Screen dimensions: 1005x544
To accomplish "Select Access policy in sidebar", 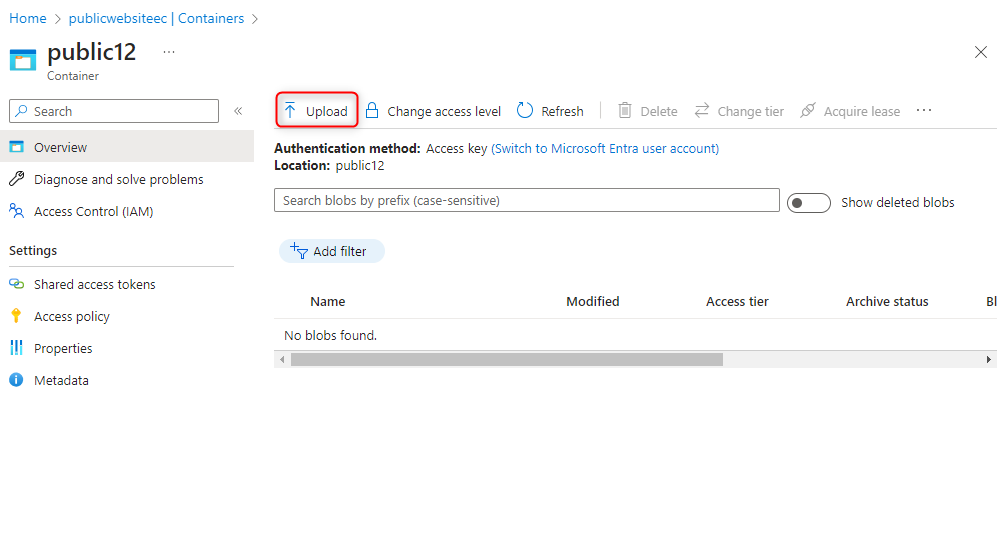I will pos(72,317).
